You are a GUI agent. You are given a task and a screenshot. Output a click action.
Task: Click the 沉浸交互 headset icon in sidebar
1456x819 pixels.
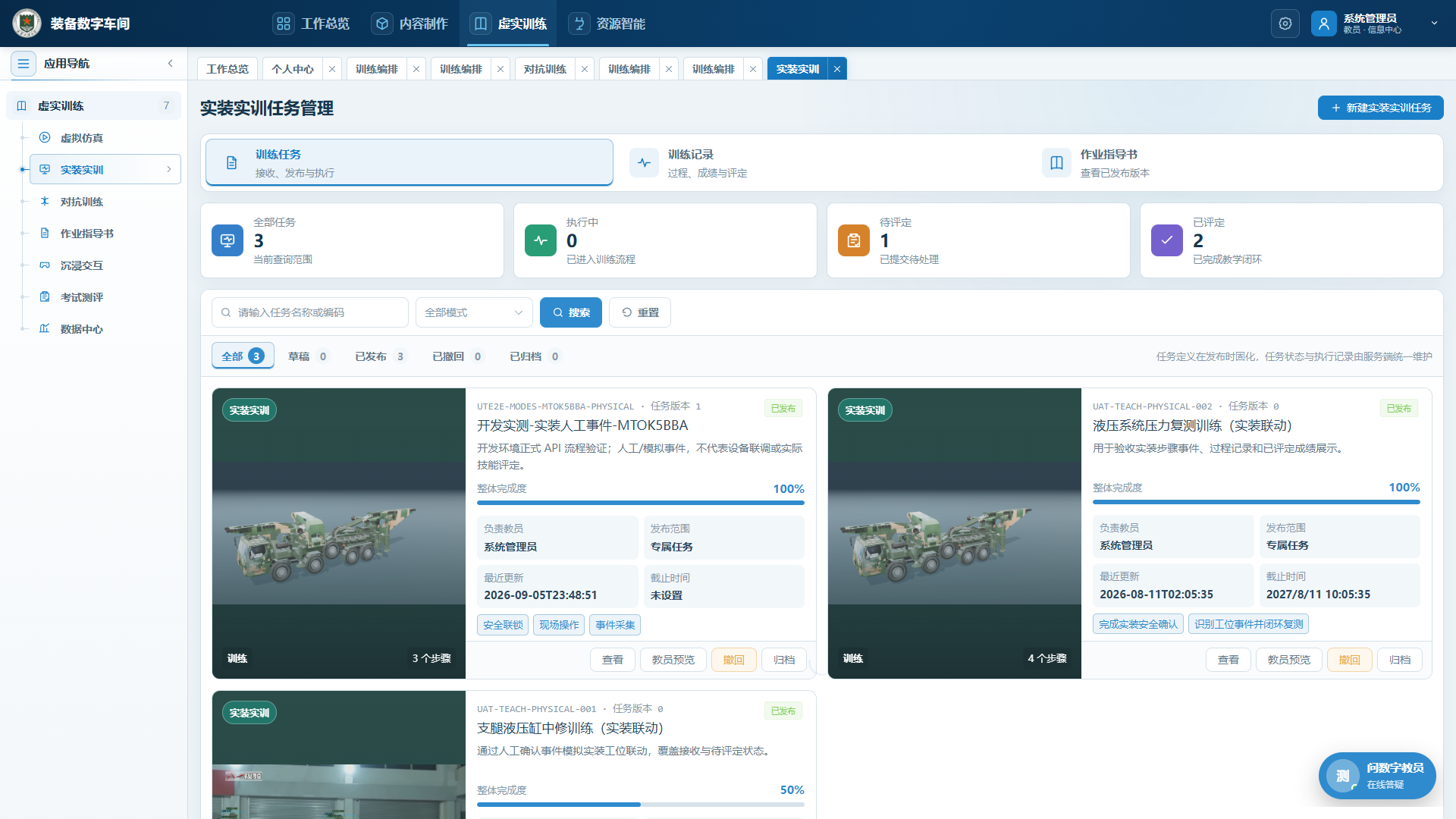[45, 265]
